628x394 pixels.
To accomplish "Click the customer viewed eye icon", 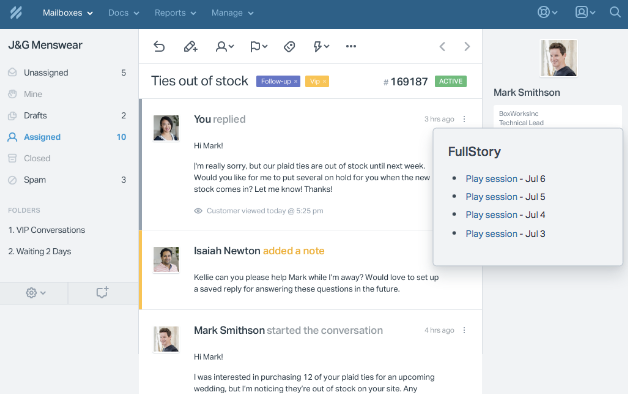I will click(x=198, y=211).
